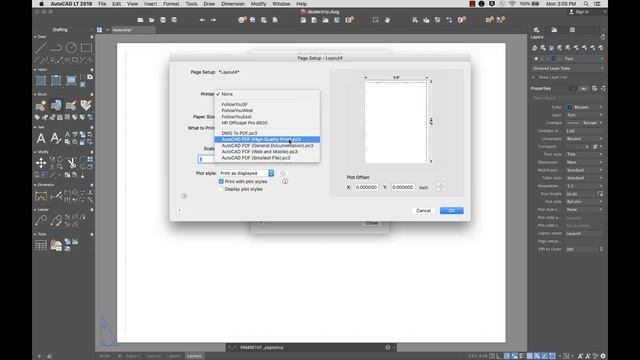Select the Line tool in Draw panel
The height and width of the screenshot is (360, 640).
[41, 48]
